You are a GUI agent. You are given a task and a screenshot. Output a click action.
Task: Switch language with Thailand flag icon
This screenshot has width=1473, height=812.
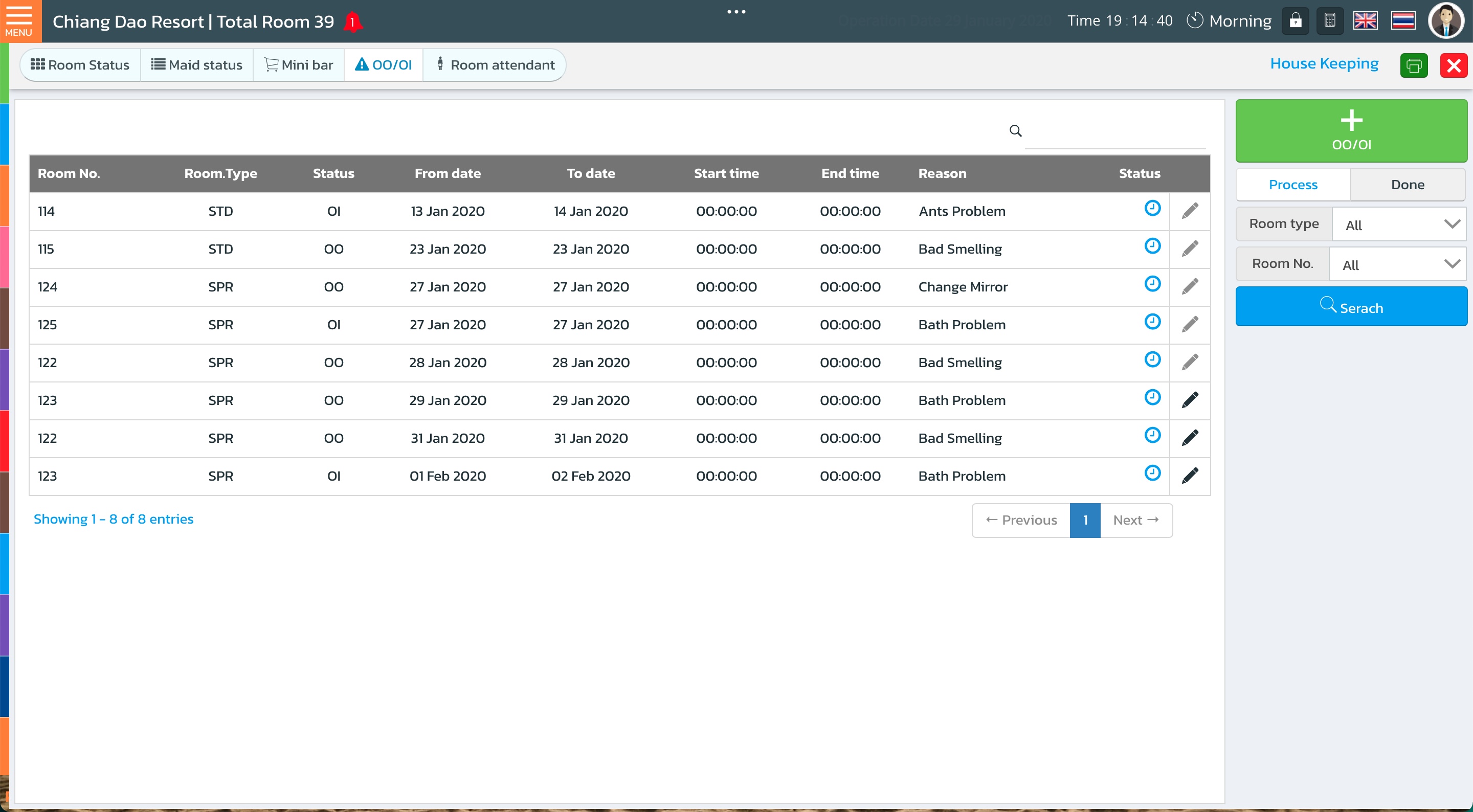(x=1402, y=21)
